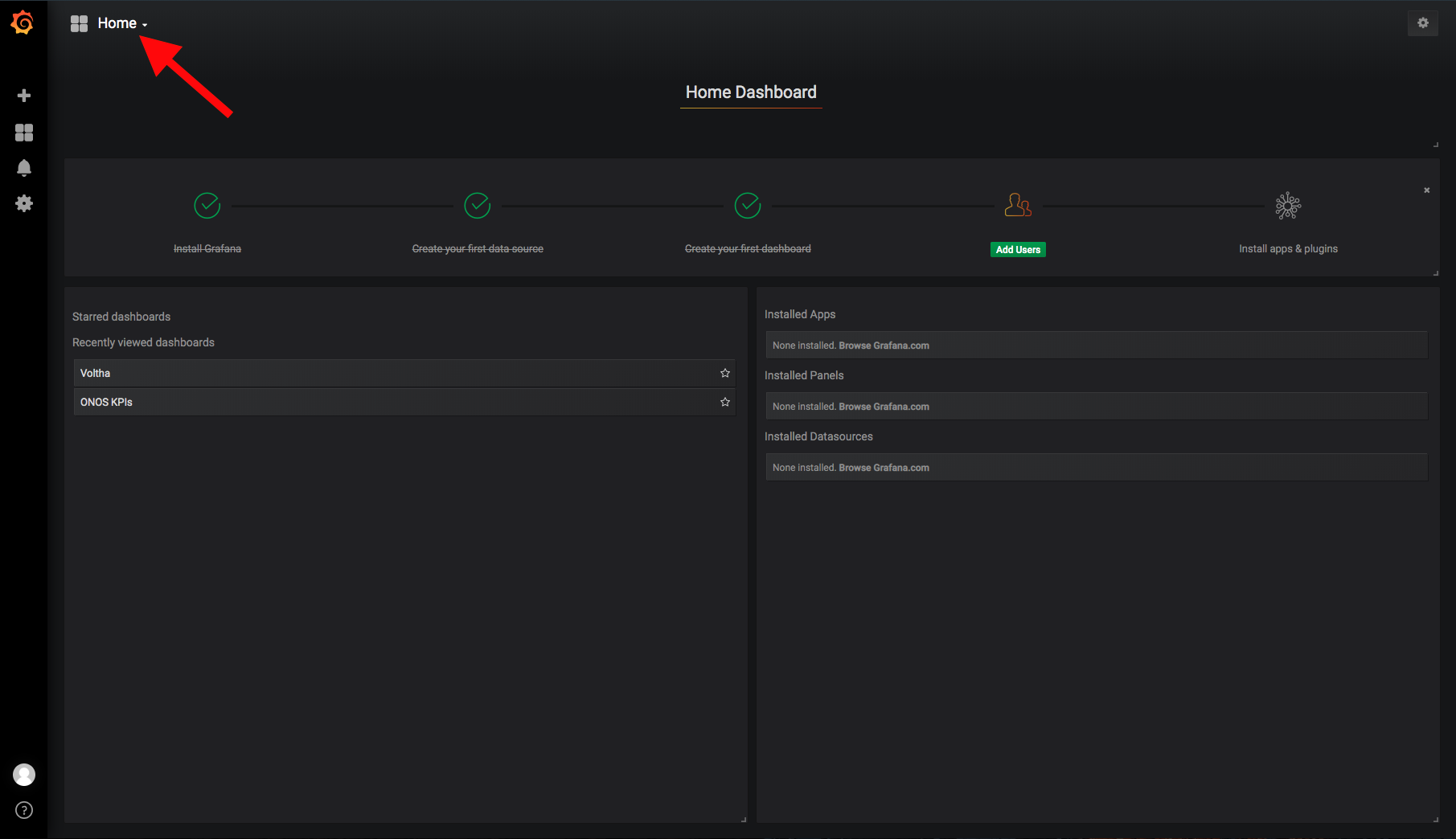
Task: Click the Installed Apps heading
Action: [800, 314]
